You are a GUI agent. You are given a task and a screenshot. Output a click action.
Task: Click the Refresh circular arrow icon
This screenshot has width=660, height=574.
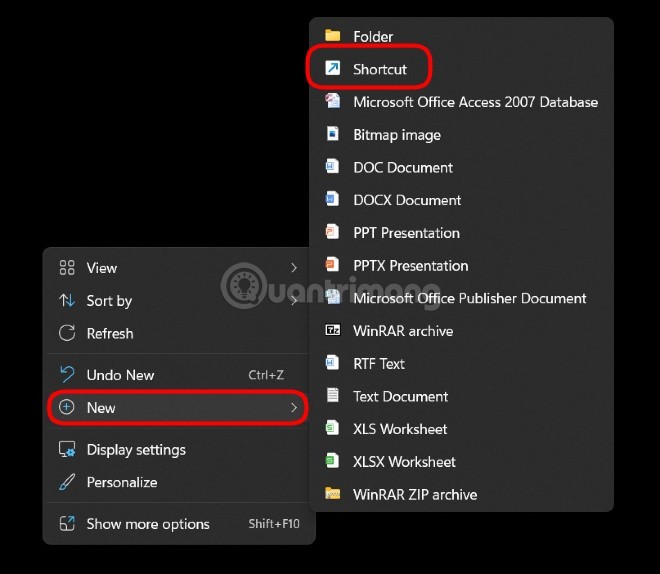click(x=67, y=333)
